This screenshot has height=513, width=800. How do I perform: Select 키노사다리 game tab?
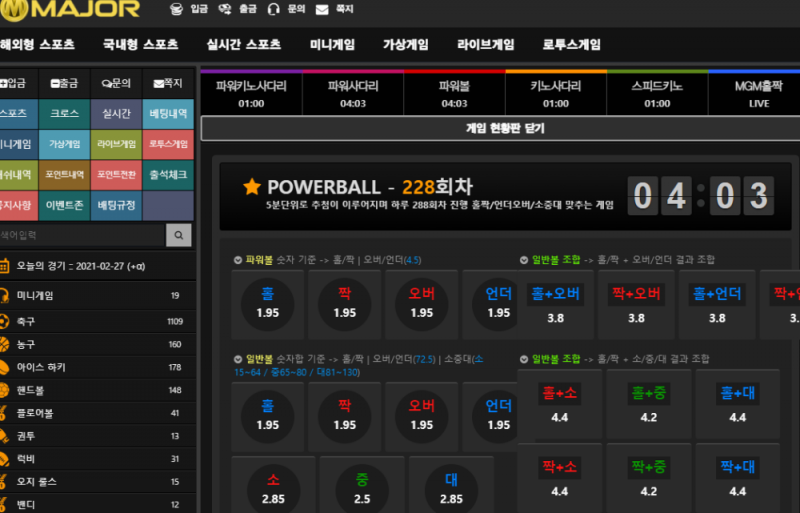[x=556, y=93]
